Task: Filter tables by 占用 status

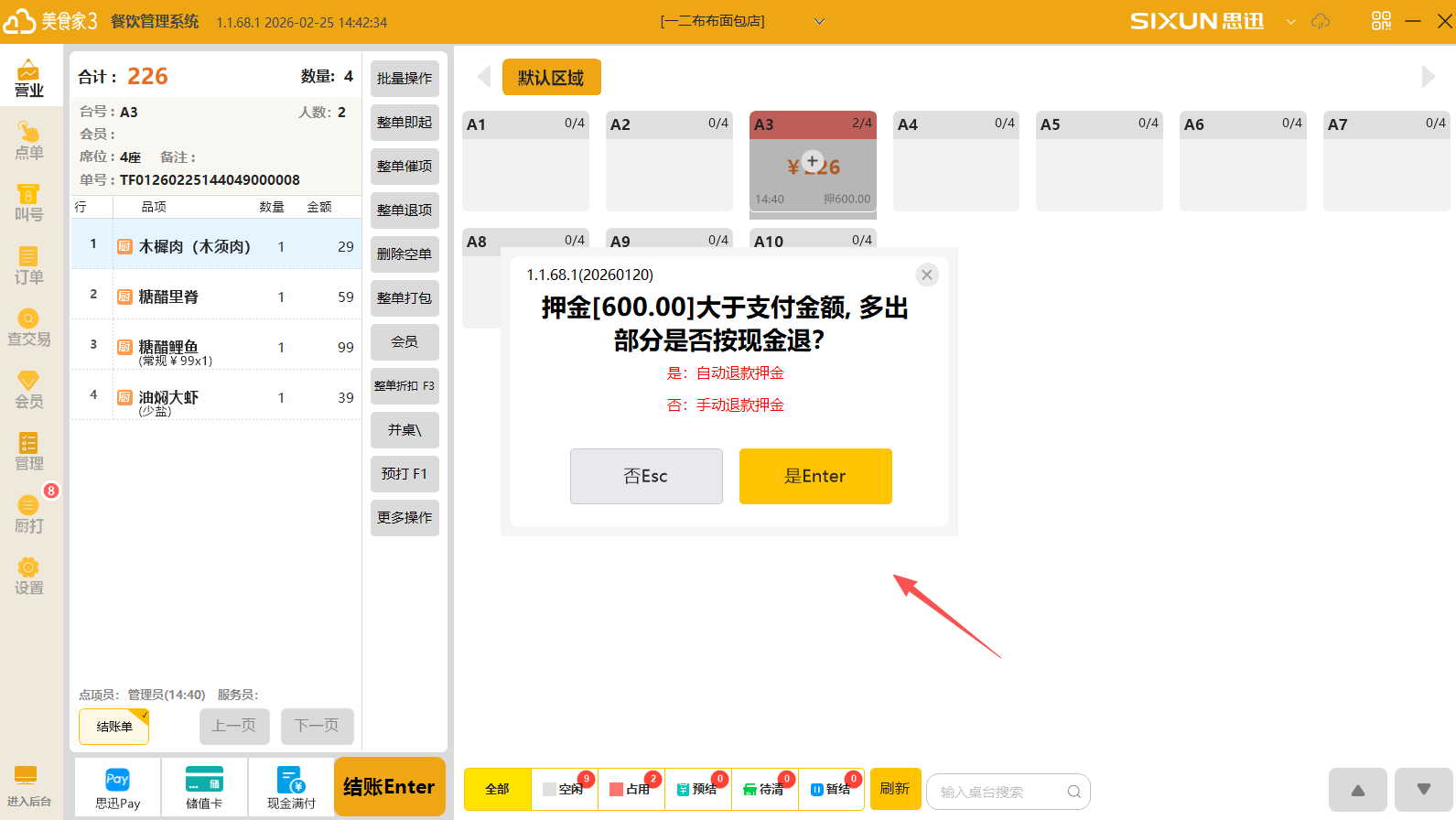Action: 631,789
